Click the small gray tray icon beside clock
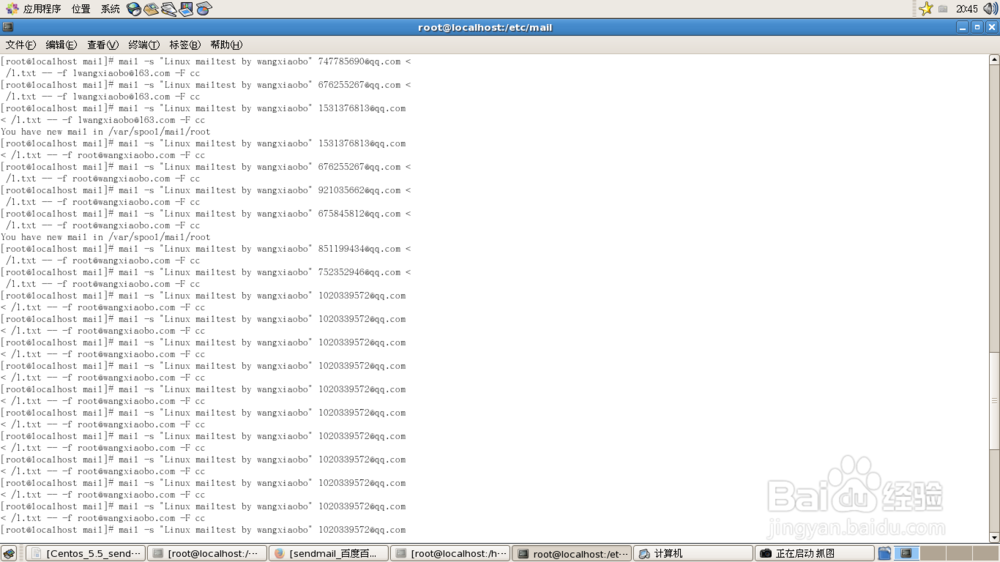 click(x=943, y=9)
